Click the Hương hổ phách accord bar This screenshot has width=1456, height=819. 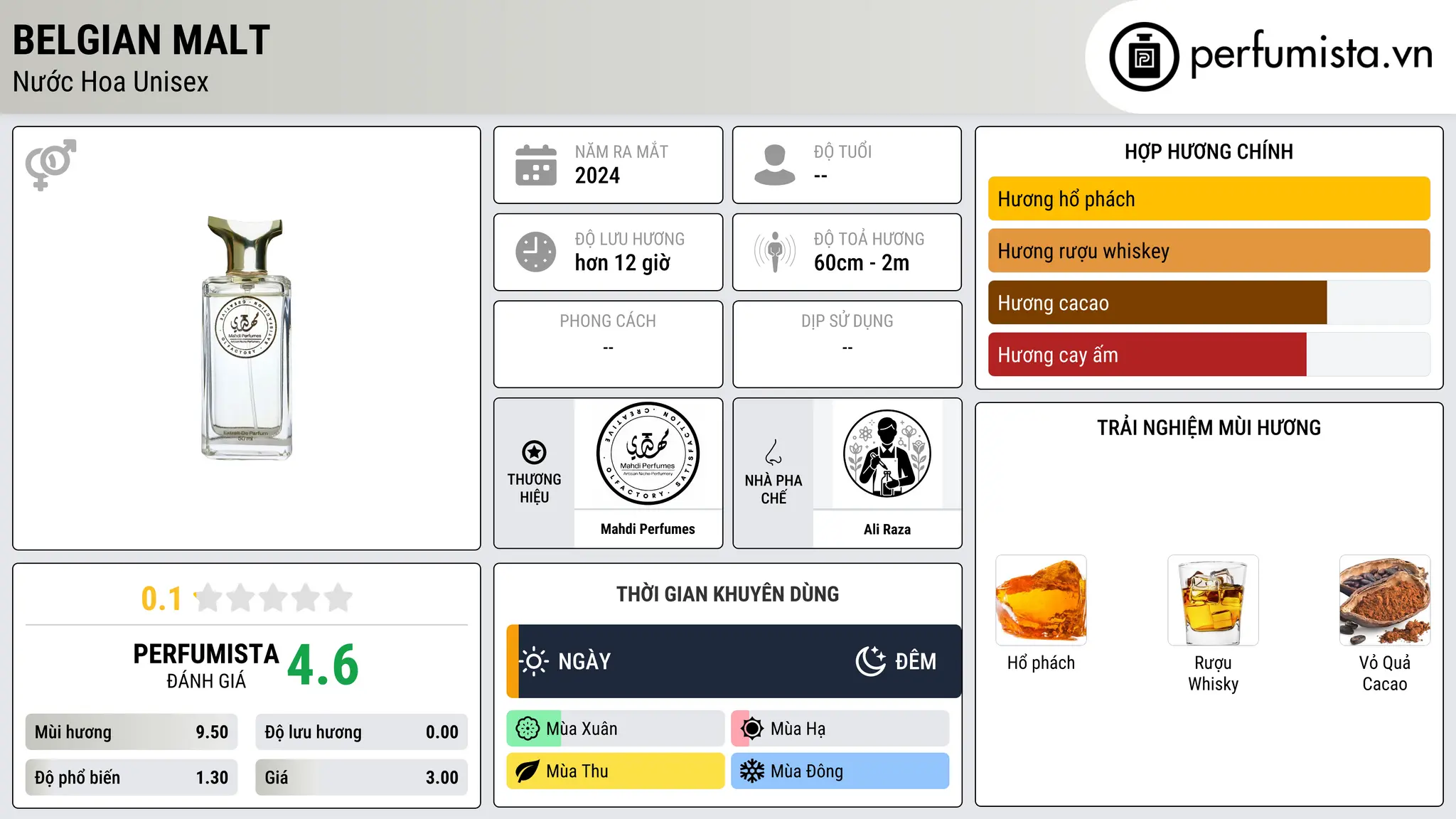(x=1209, y=199)
